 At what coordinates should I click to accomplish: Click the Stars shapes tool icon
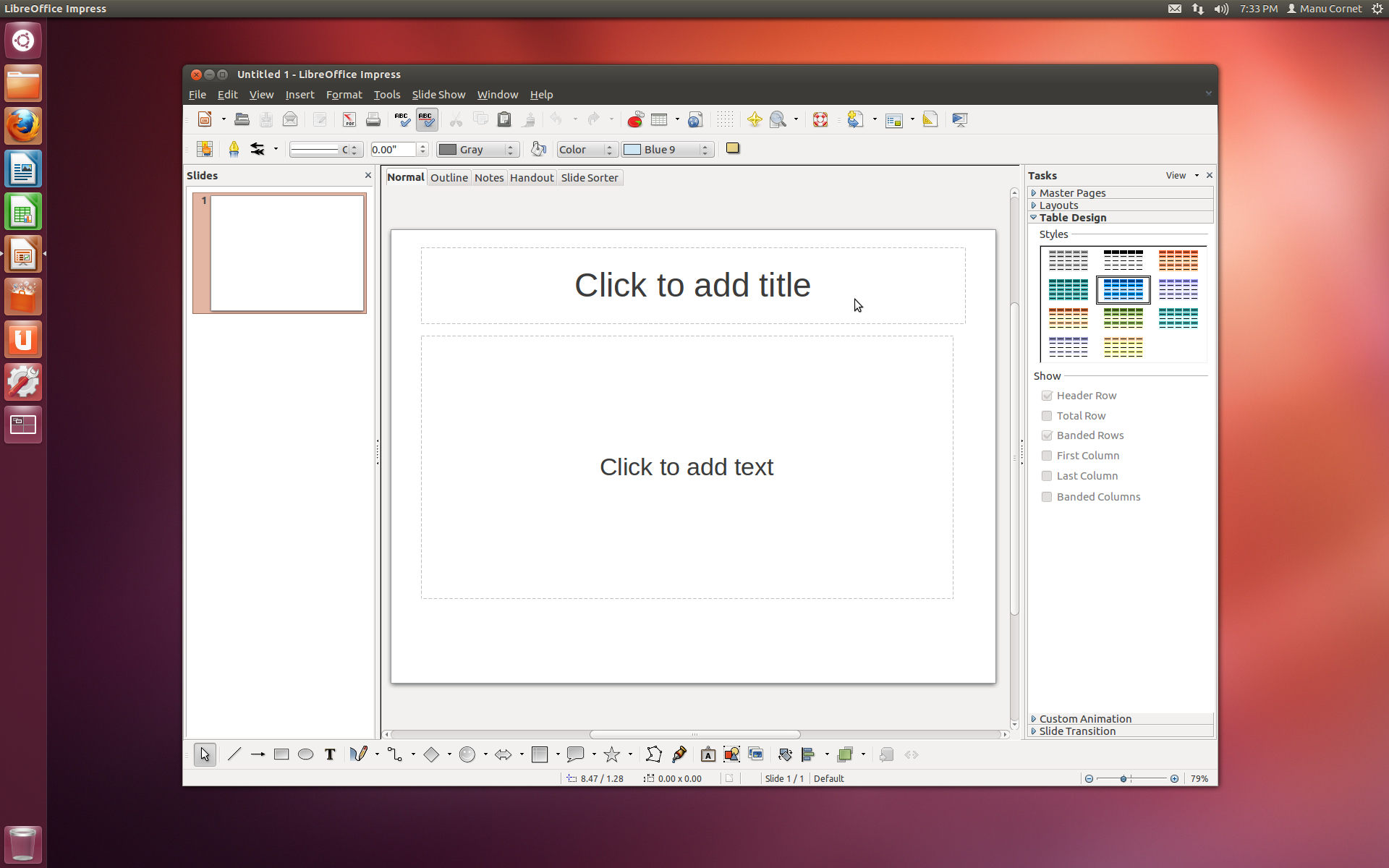(612, 754)
